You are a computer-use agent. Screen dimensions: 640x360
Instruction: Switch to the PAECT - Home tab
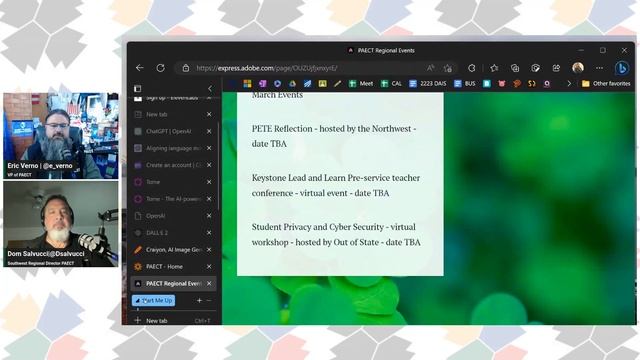point(172,267)
